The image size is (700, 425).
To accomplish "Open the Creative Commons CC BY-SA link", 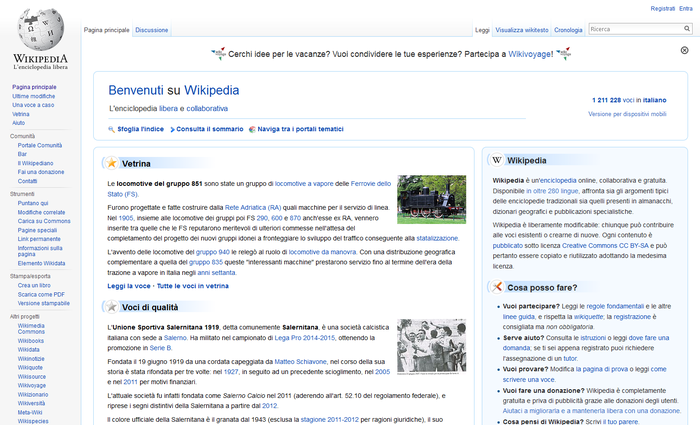I will pyautogui.click(x=605, y=246).
